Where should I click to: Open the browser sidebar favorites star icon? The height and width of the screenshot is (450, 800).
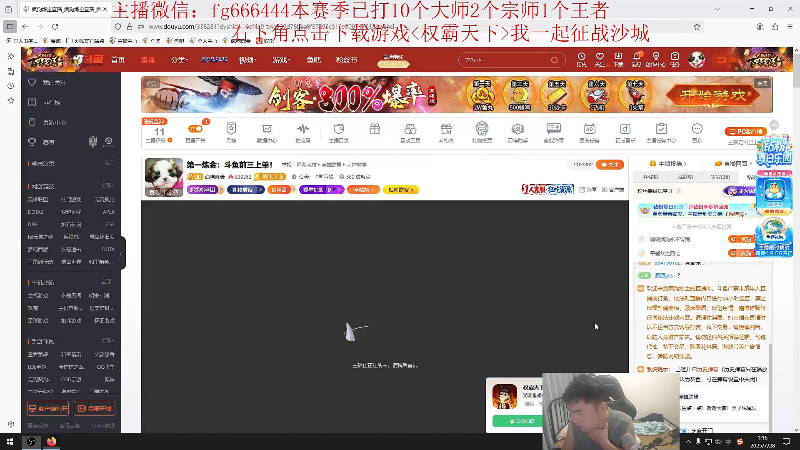coord(11,101)
